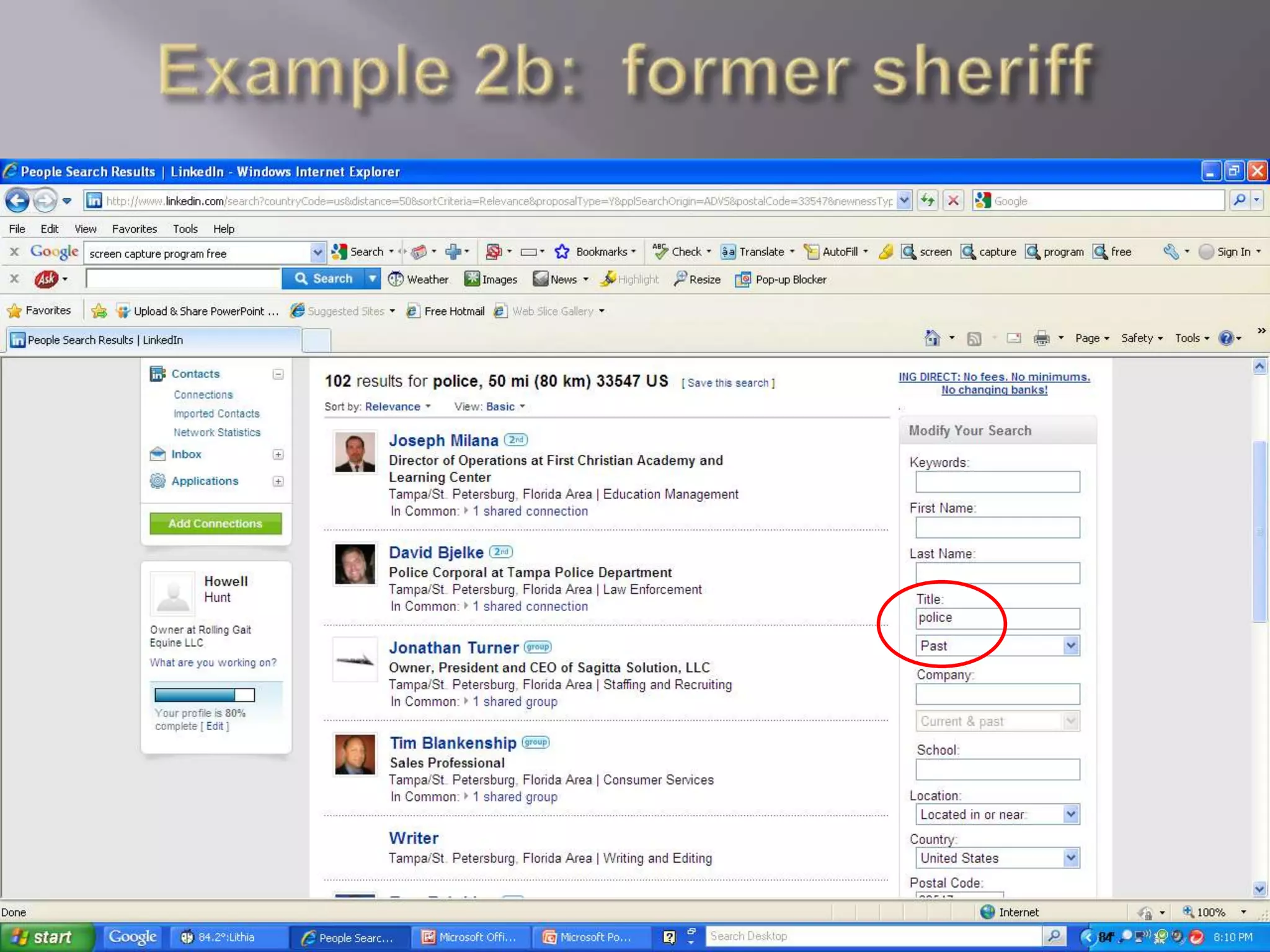This screenshot has height=952, width=1270.
Task: Open the Favorites menu in menu bar
Action: (135, 229)
